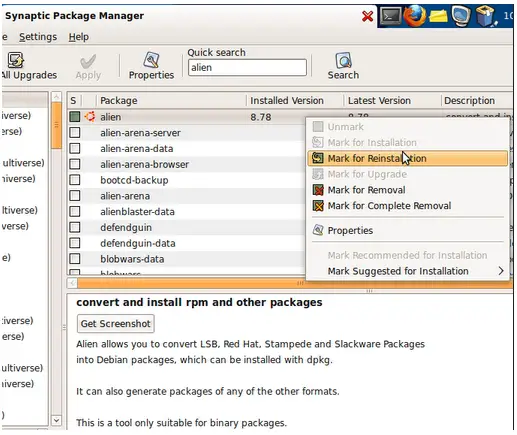Toggle checkbox for defendguin package
The image size is (517, 435).
coord(75,227)
